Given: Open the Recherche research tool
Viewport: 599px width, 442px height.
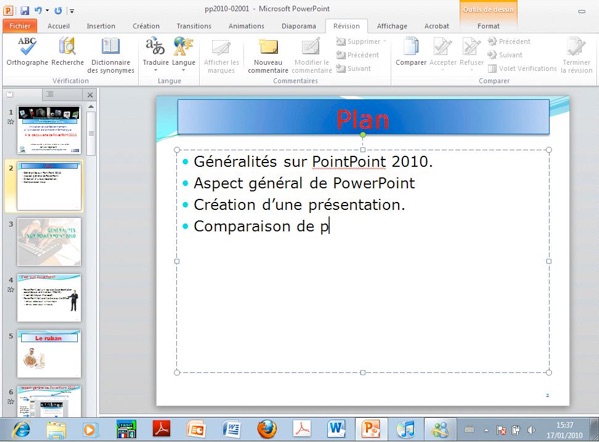Looking at the screenshot, I should 67,52.
